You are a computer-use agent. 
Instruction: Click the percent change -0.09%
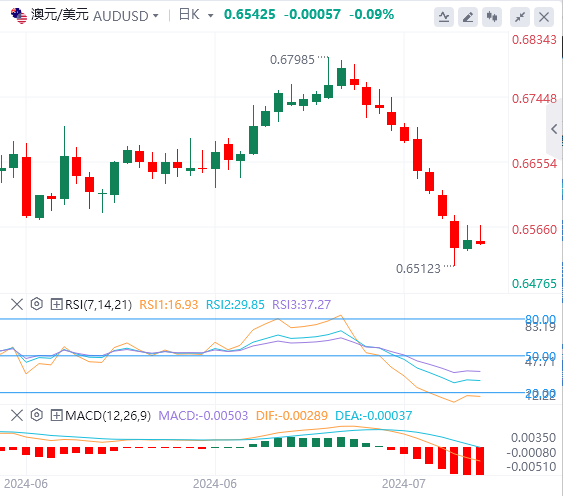coord(372,15)
